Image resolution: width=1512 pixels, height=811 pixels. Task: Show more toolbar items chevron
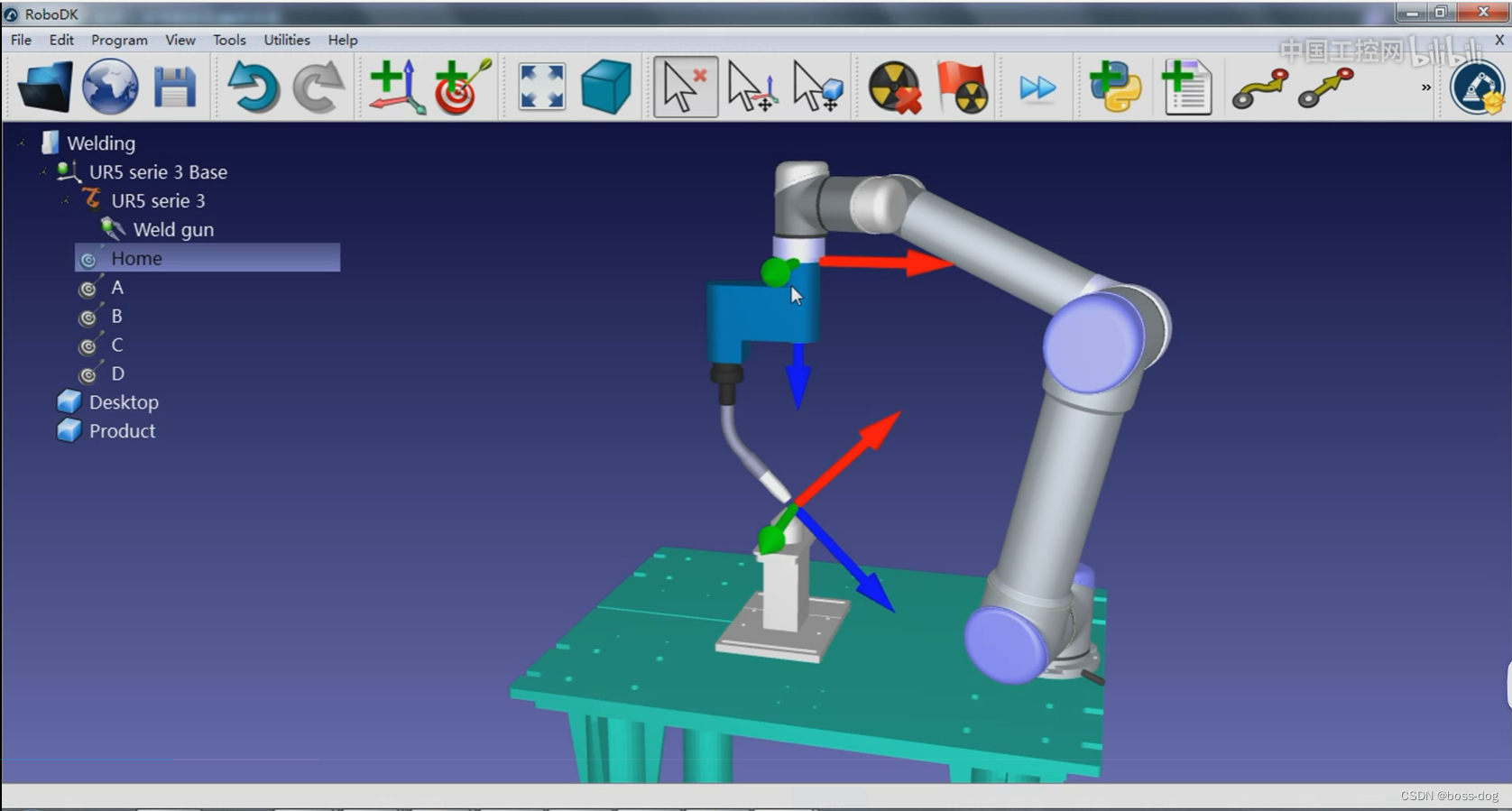point(1426,88)
